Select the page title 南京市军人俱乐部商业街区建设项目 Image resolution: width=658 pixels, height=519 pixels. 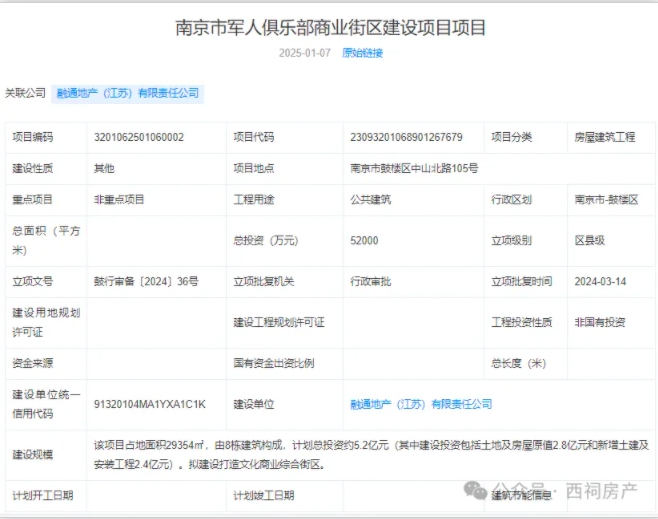(x=329, y=27)
